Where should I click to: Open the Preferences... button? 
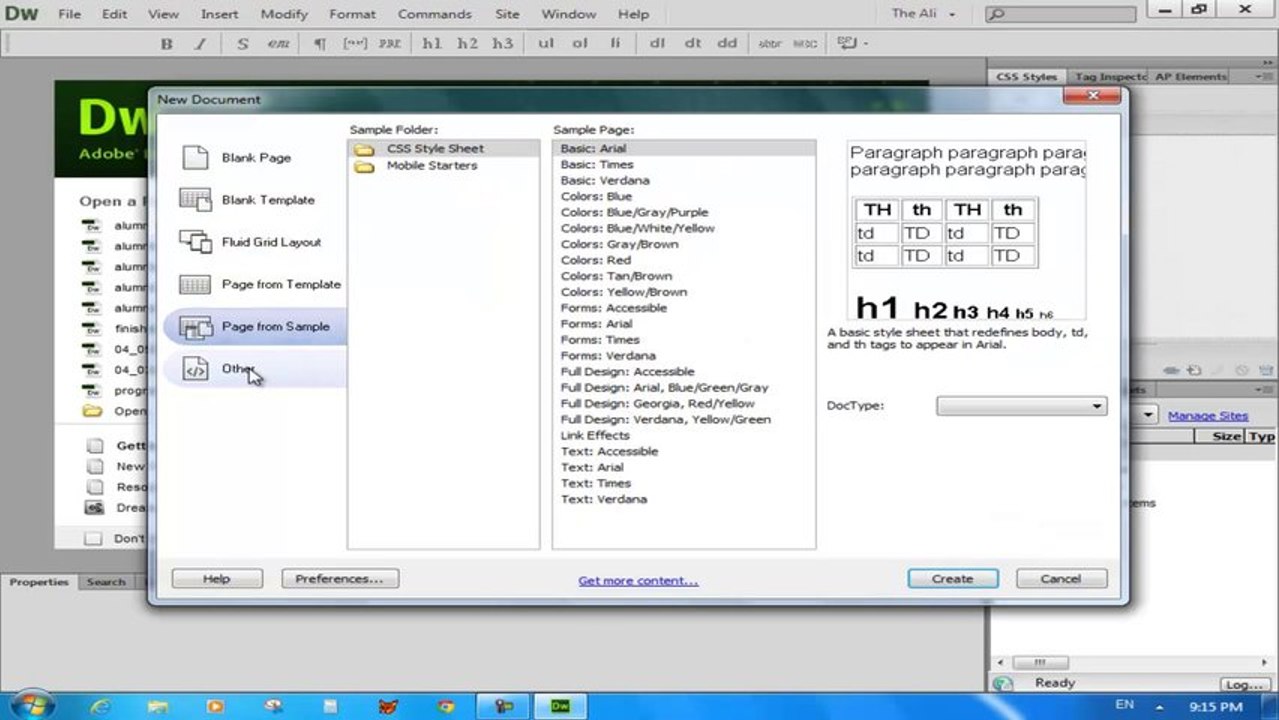(x=340, y=578)
